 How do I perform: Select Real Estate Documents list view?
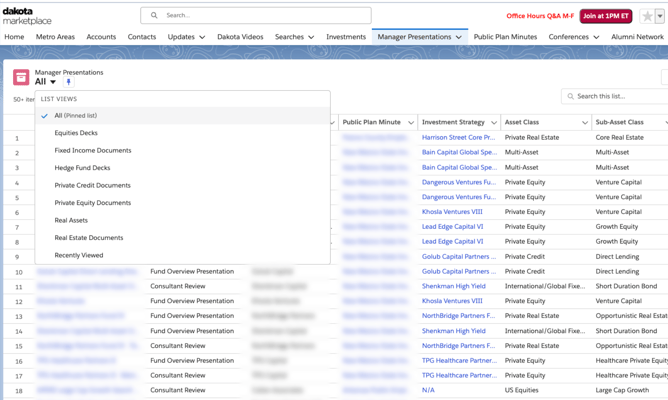click(x=182, y=238)
